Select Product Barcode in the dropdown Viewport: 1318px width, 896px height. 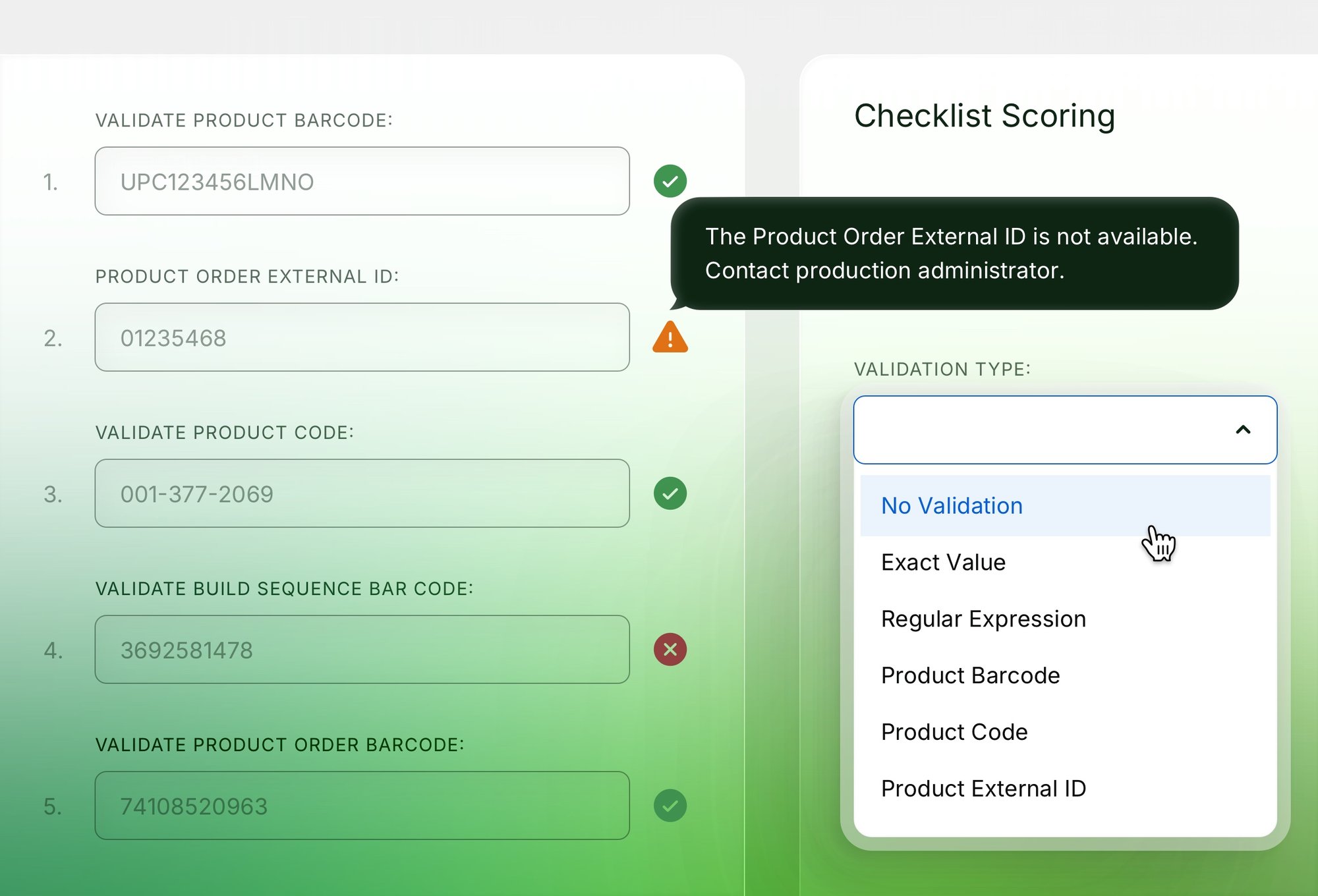(1065, 675)
